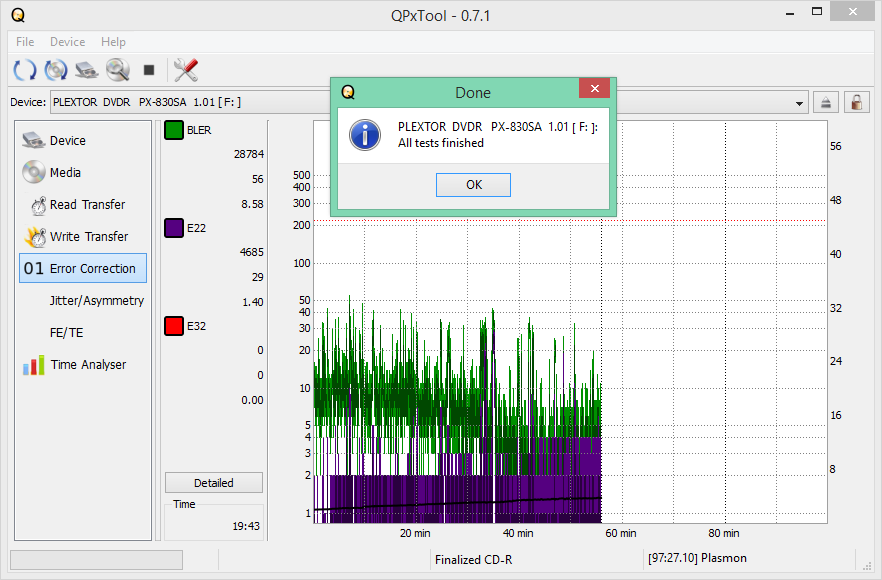The width and height of the screenshot is (882, 580).
Task: Maximize the QPxTool window
Action: [817, 11]
